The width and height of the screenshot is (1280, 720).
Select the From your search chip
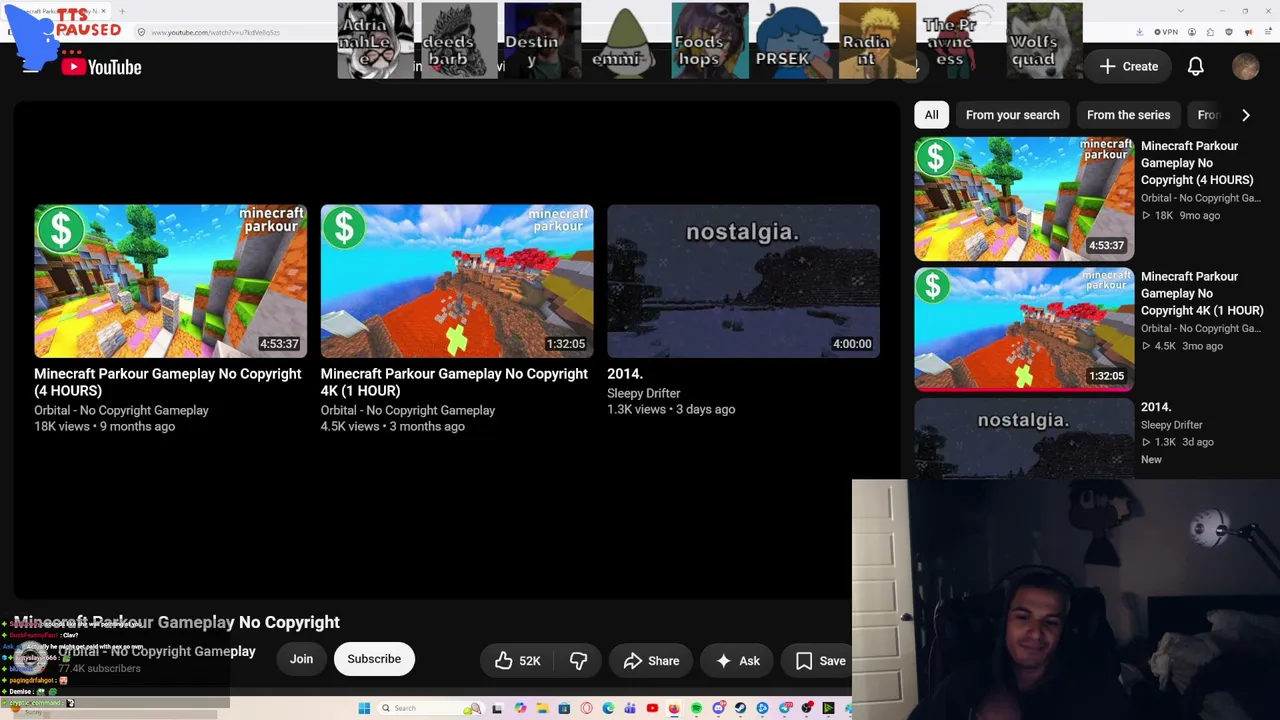tap(1012, 115)
